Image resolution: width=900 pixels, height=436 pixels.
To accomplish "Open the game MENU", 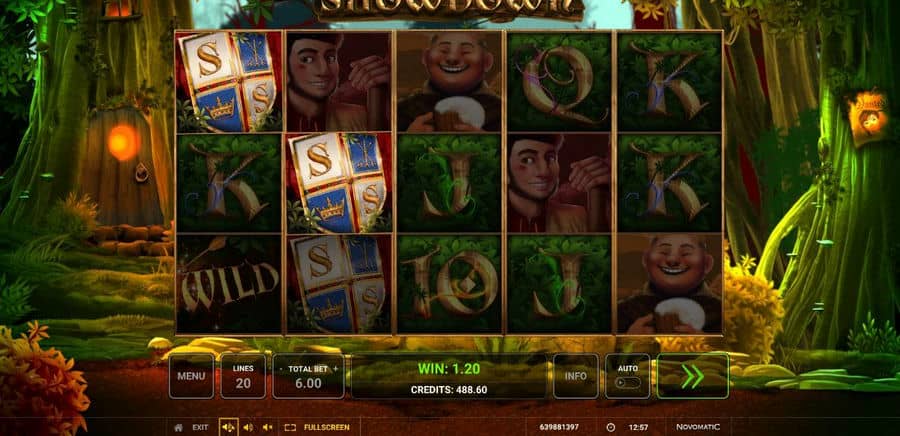I will [x=191, y=376].
